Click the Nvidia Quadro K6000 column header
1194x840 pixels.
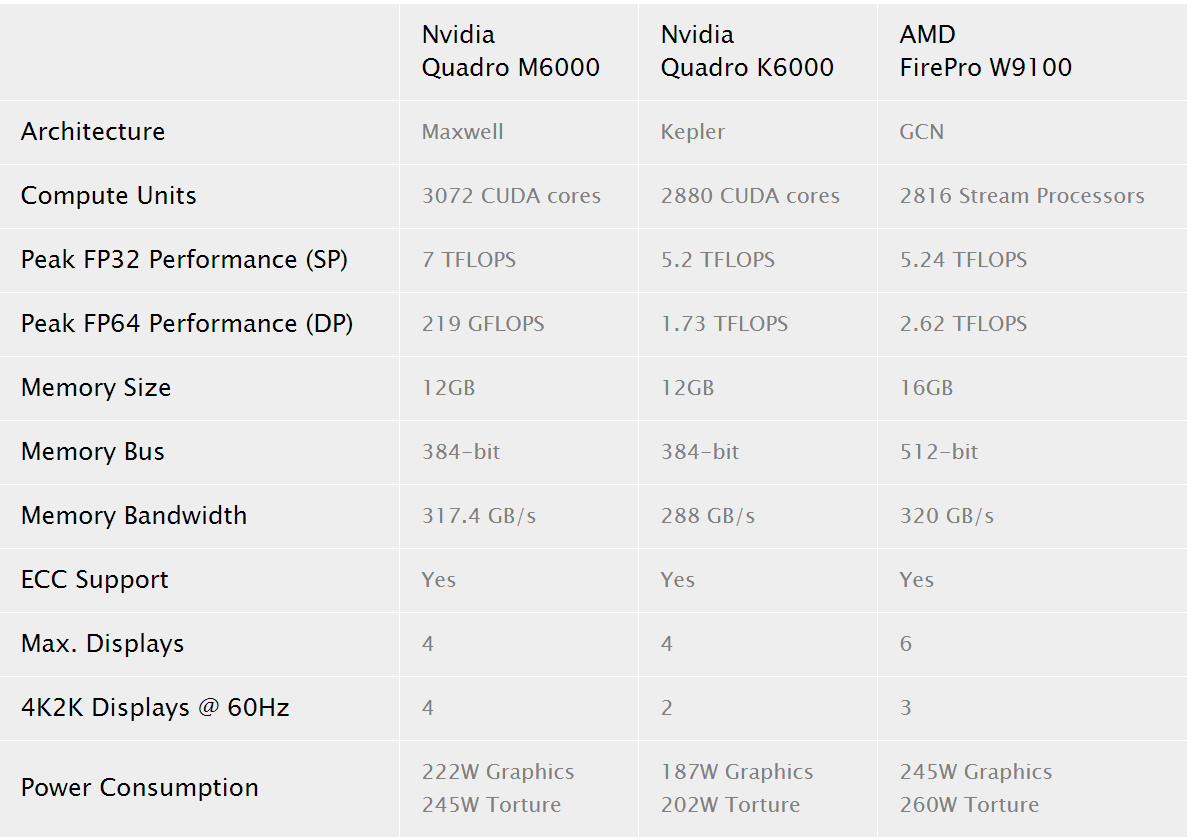[747, 51]
